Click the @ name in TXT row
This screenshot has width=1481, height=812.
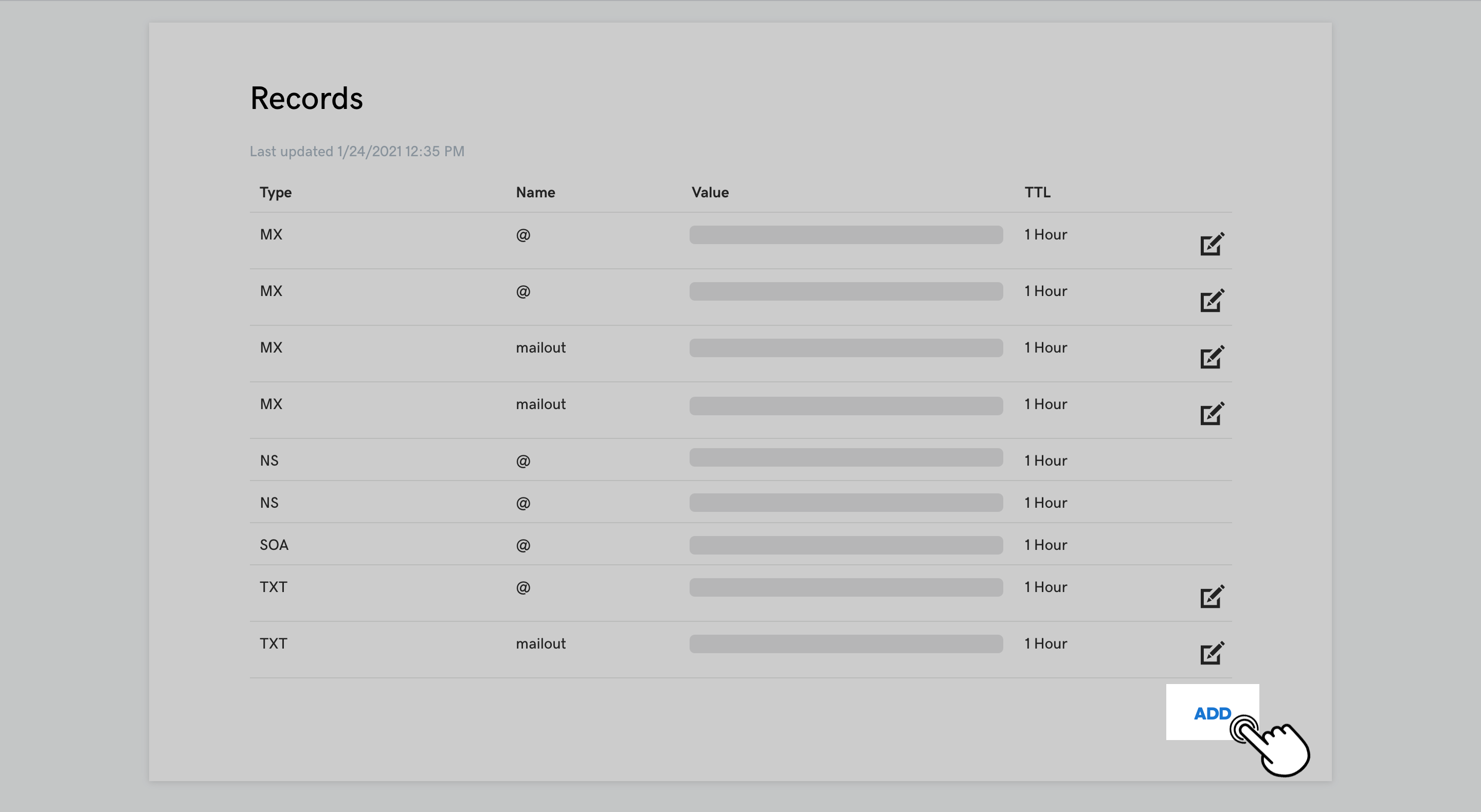(523, 587)
